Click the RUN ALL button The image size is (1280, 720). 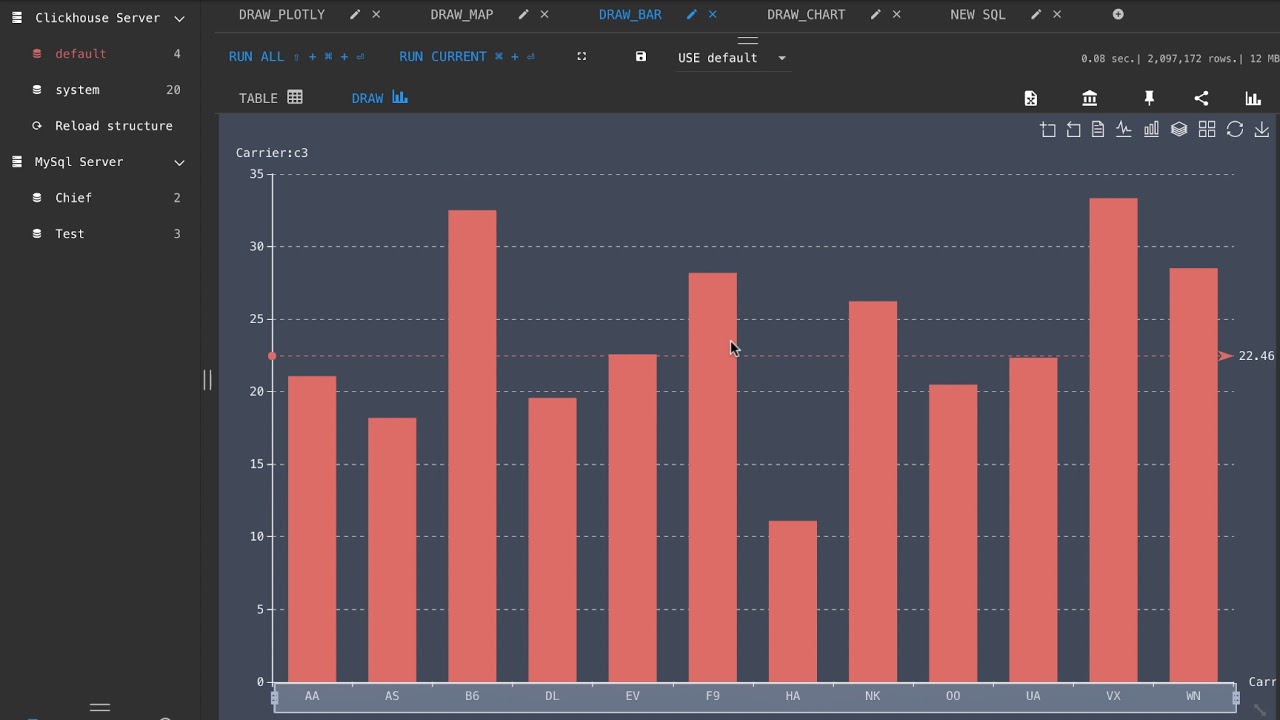click(x=297, y=57)
